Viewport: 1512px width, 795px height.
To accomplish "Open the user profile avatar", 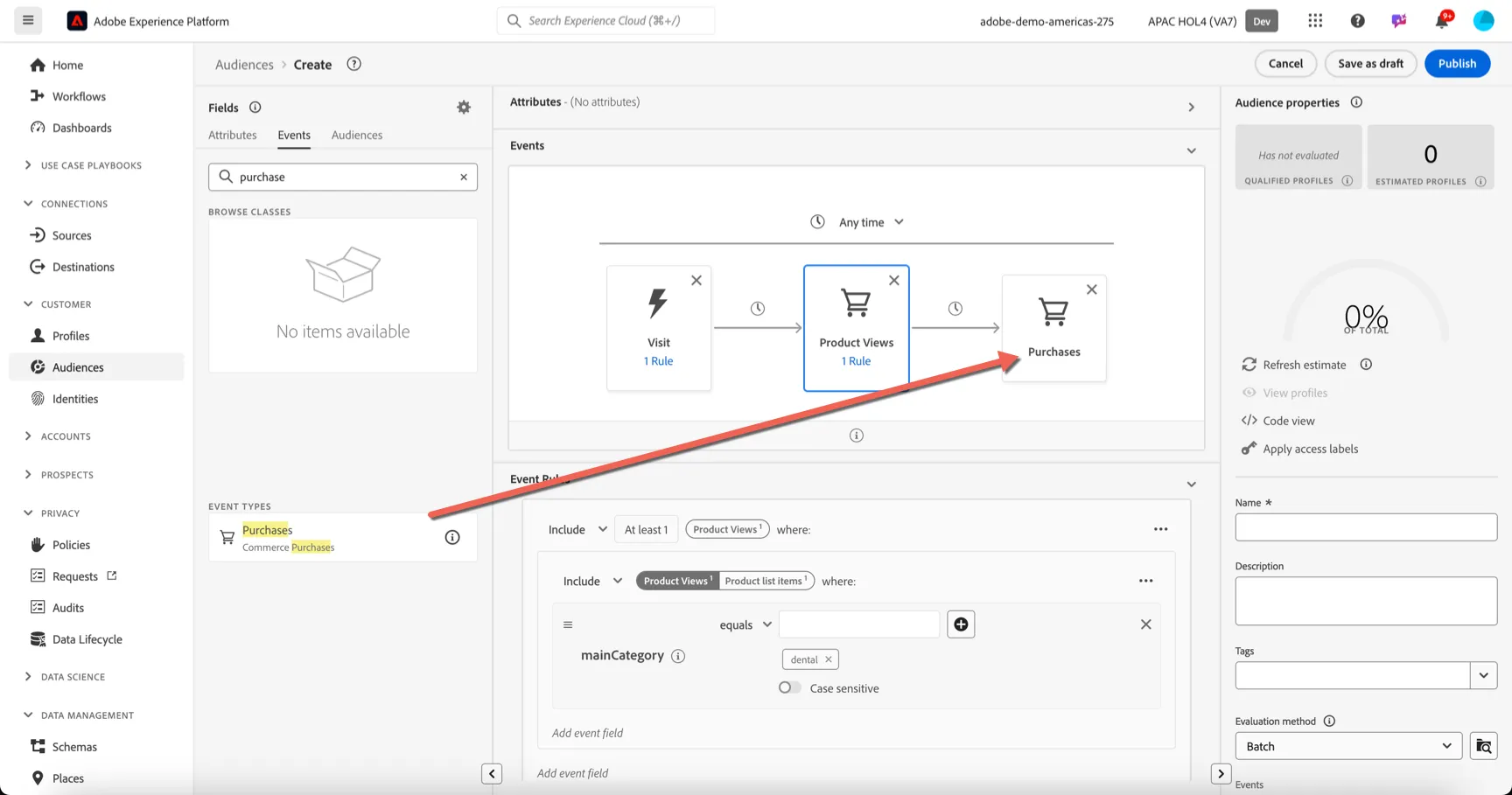I will tap(1483, 21).
